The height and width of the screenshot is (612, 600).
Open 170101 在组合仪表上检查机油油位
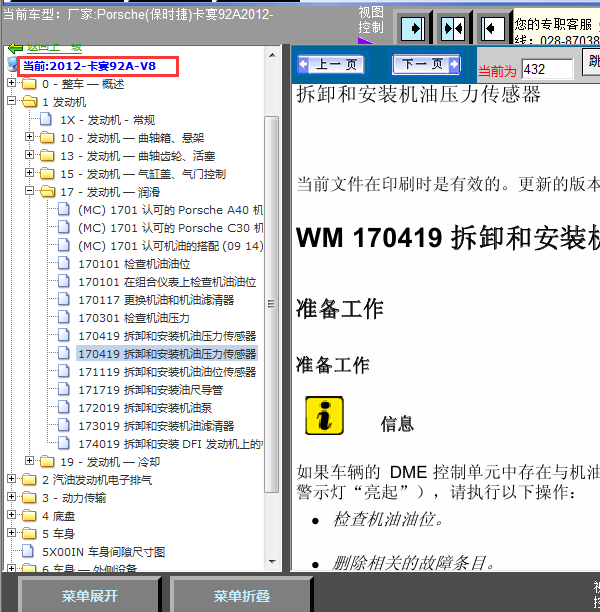click(167, 282)
